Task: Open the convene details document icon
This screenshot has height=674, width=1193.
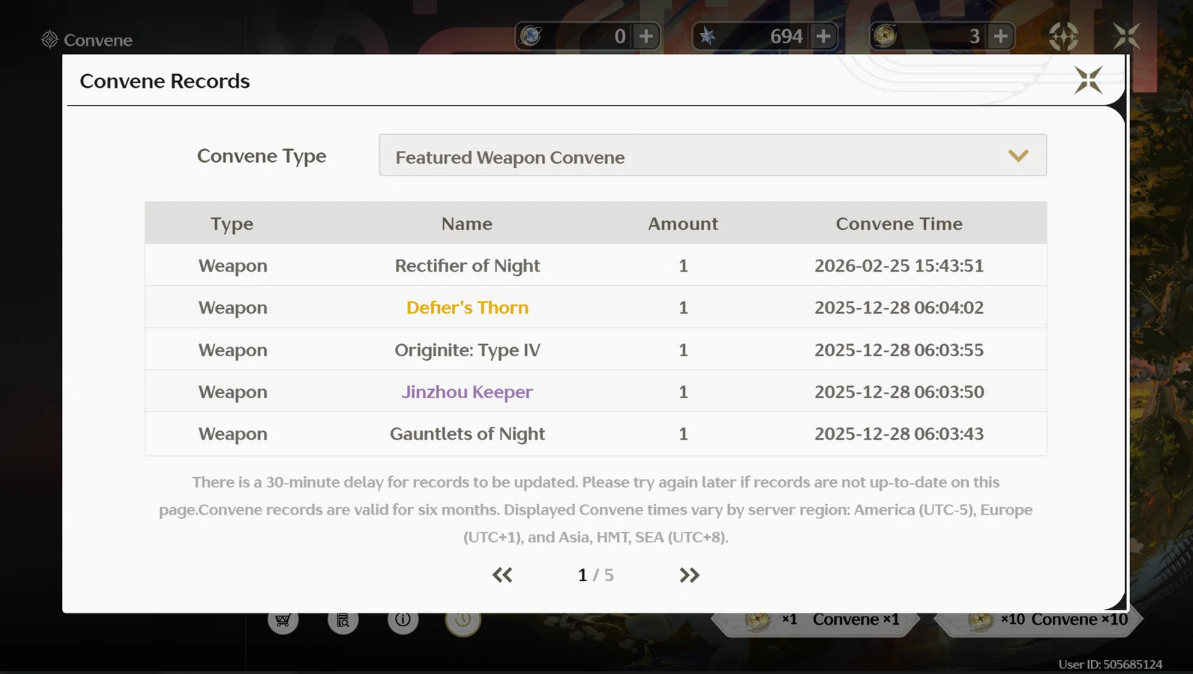Action: pyautogui.click(x=343, y=620)
